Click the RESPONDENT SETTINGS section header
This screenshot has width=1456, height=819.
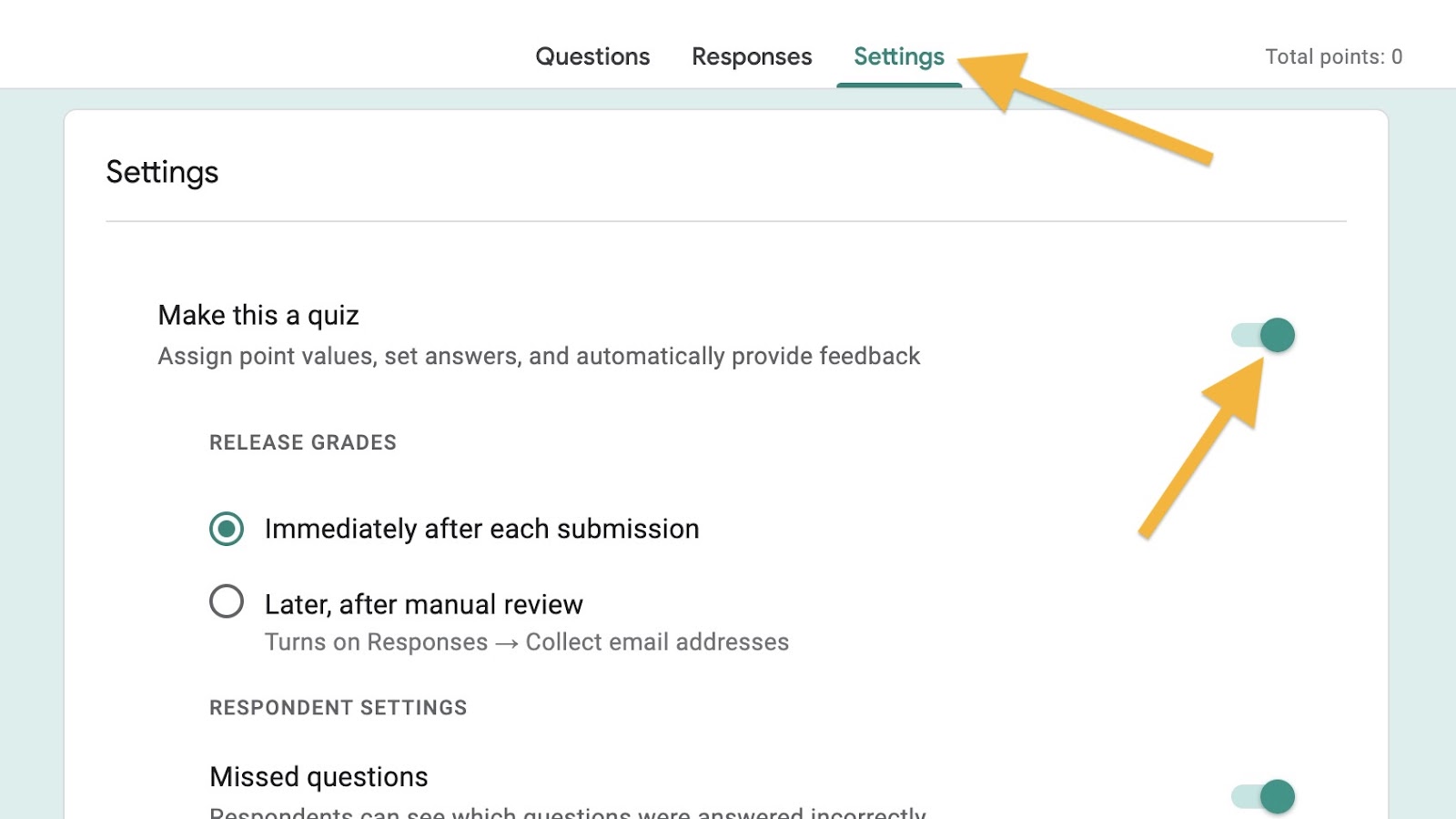tap(338, 708)
